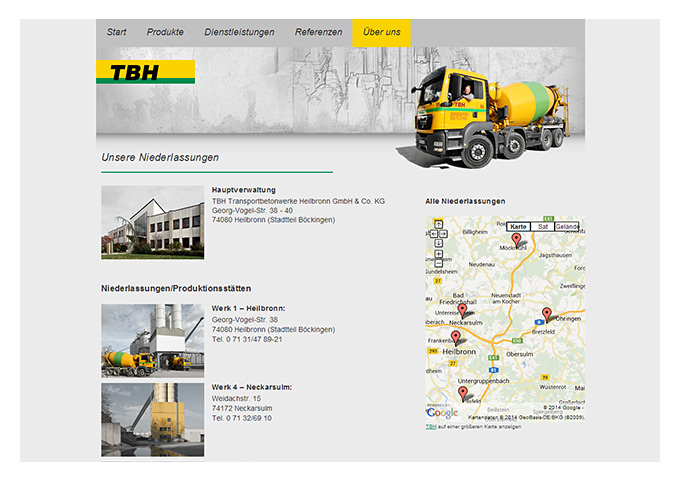Screen dimensions: 680x482
Task: Click the Werk 4 Neckarsulm plant photo
Action: (x=153, y=420)
